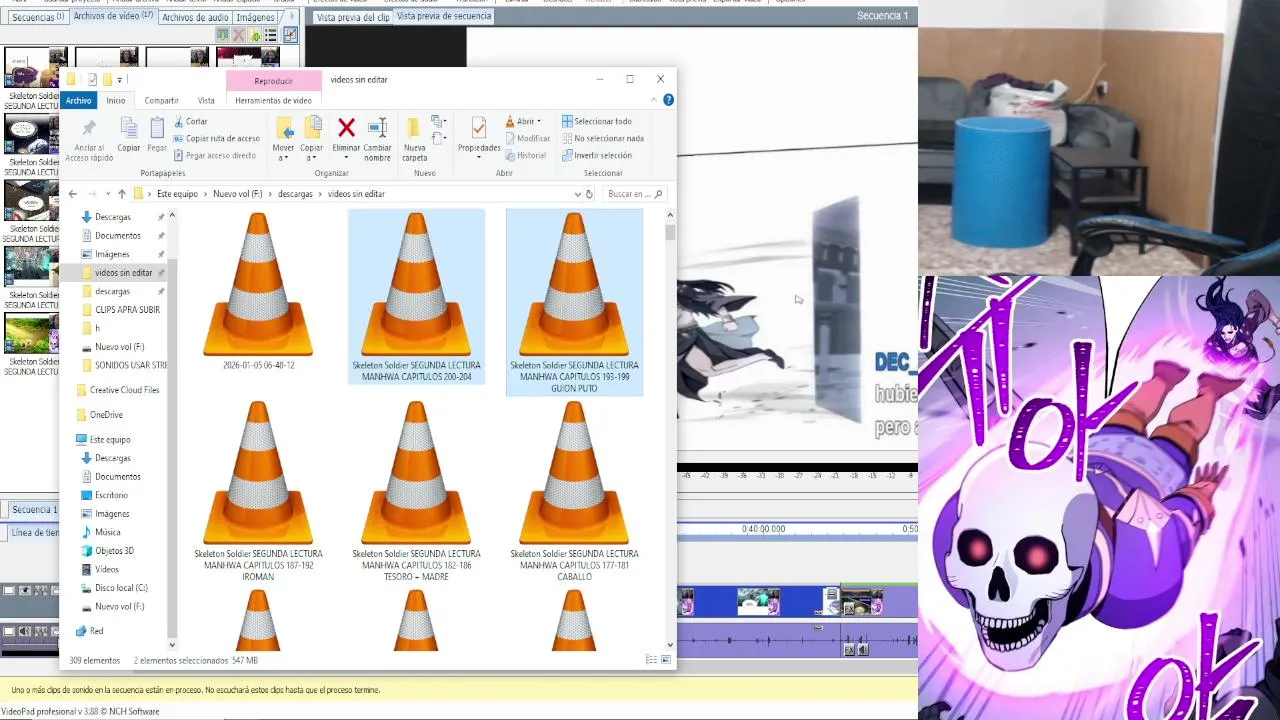Click Anclar al Acceso rápido pin
The width and height of the screenshot is (1280, 720).
click(x=89, y=139)
